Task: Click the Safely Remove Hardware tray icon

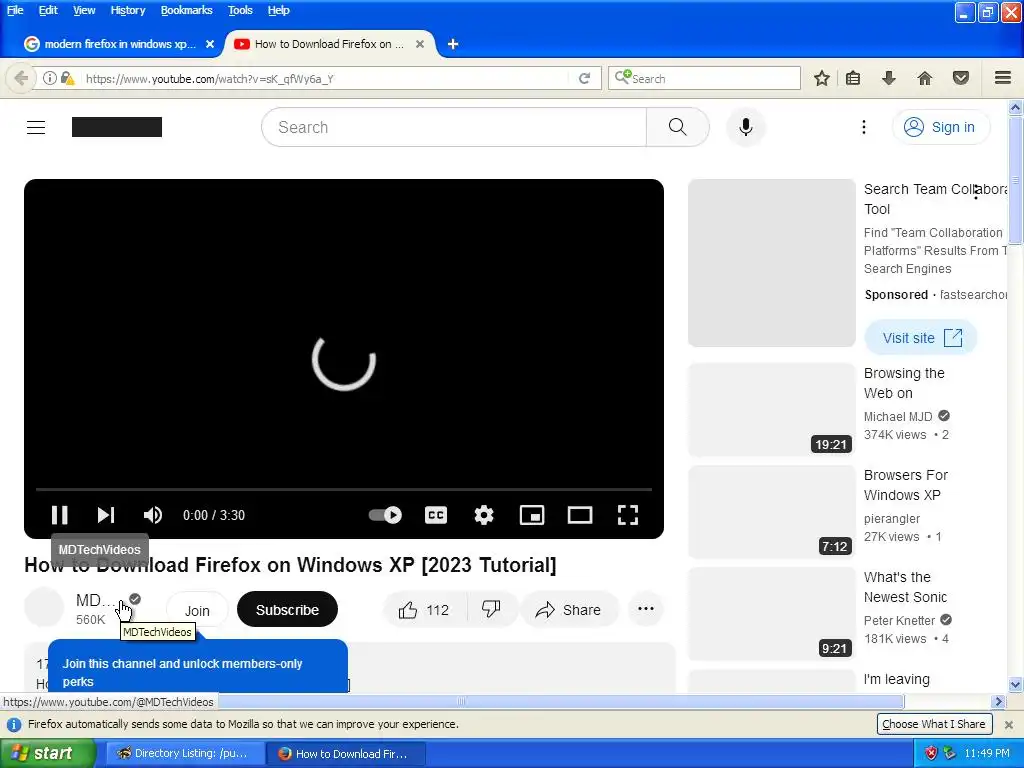Action: 949,753
